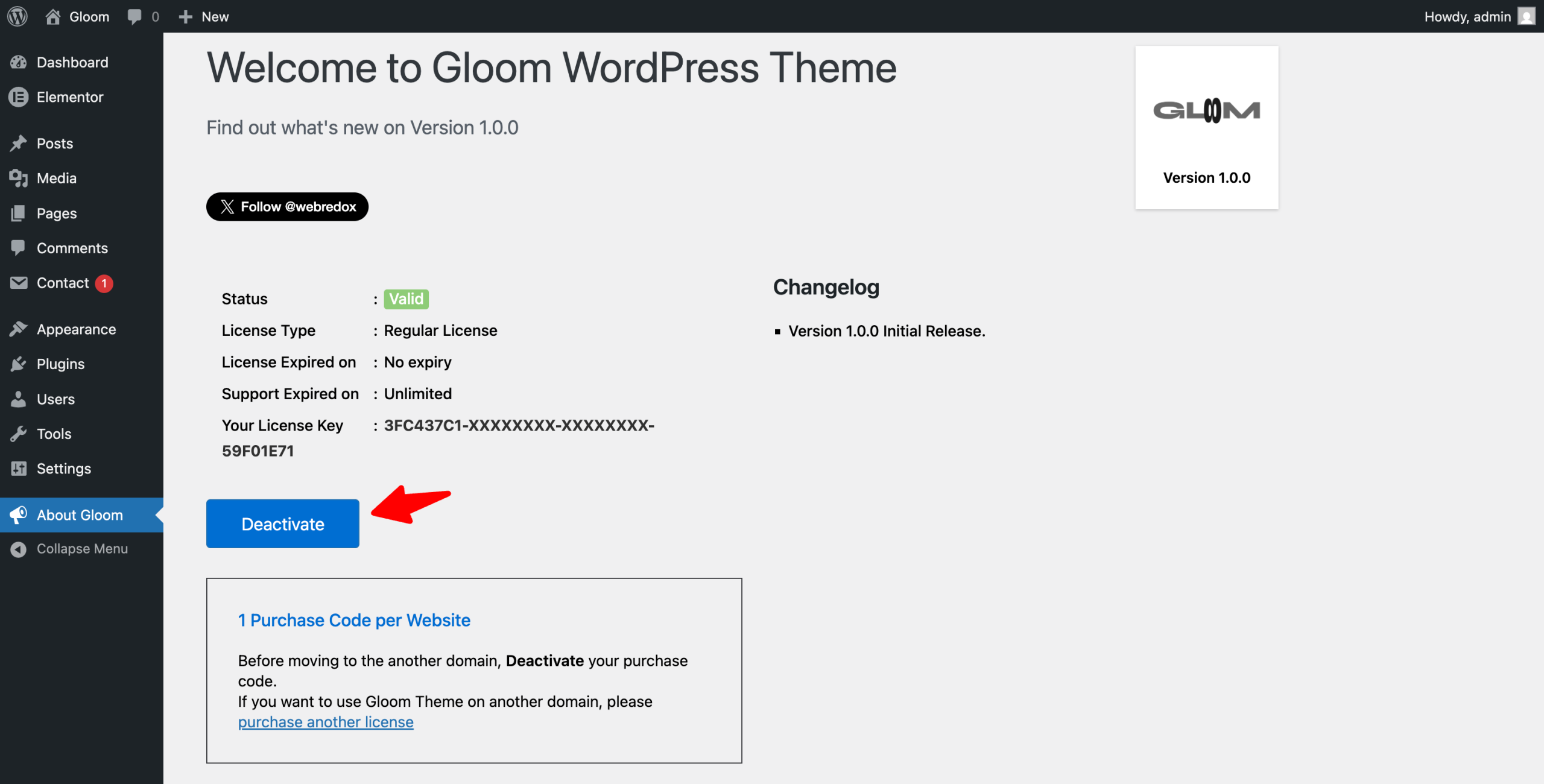1544x784 pixels.
Task: Click the Deactivate license button
Action: point(283,523)
